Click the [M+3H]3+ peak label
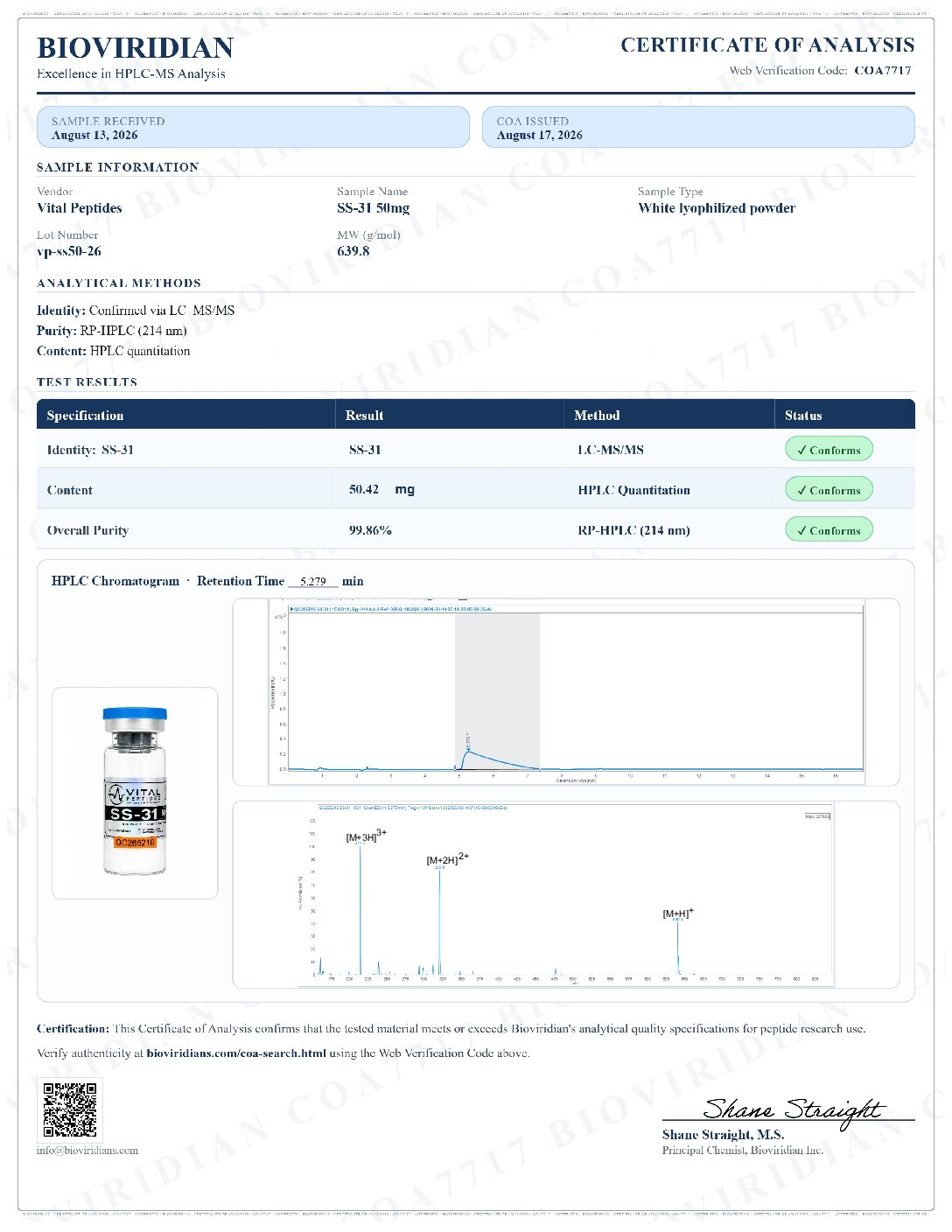The width and height of the screenshot is (952, 1232). (x=366, y=836)
